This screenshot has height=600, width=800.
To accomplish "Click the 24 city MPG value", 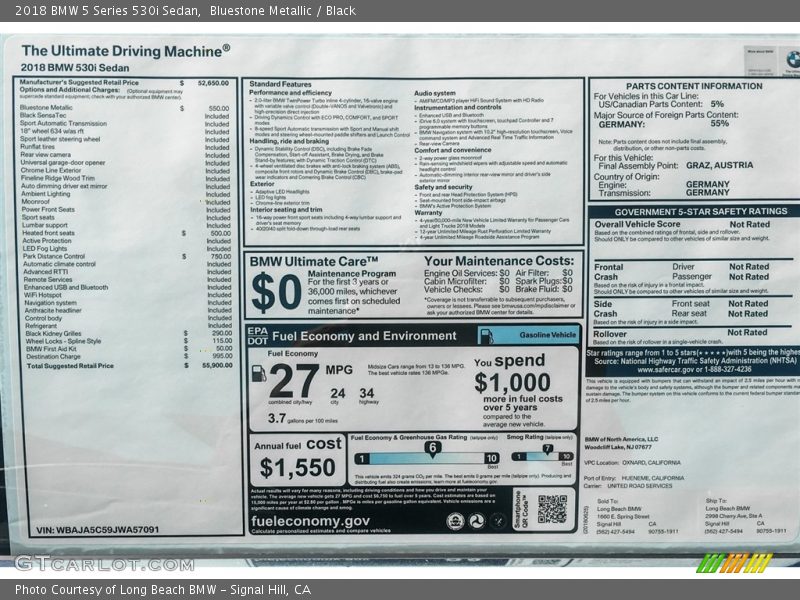I will click(337, 393).
